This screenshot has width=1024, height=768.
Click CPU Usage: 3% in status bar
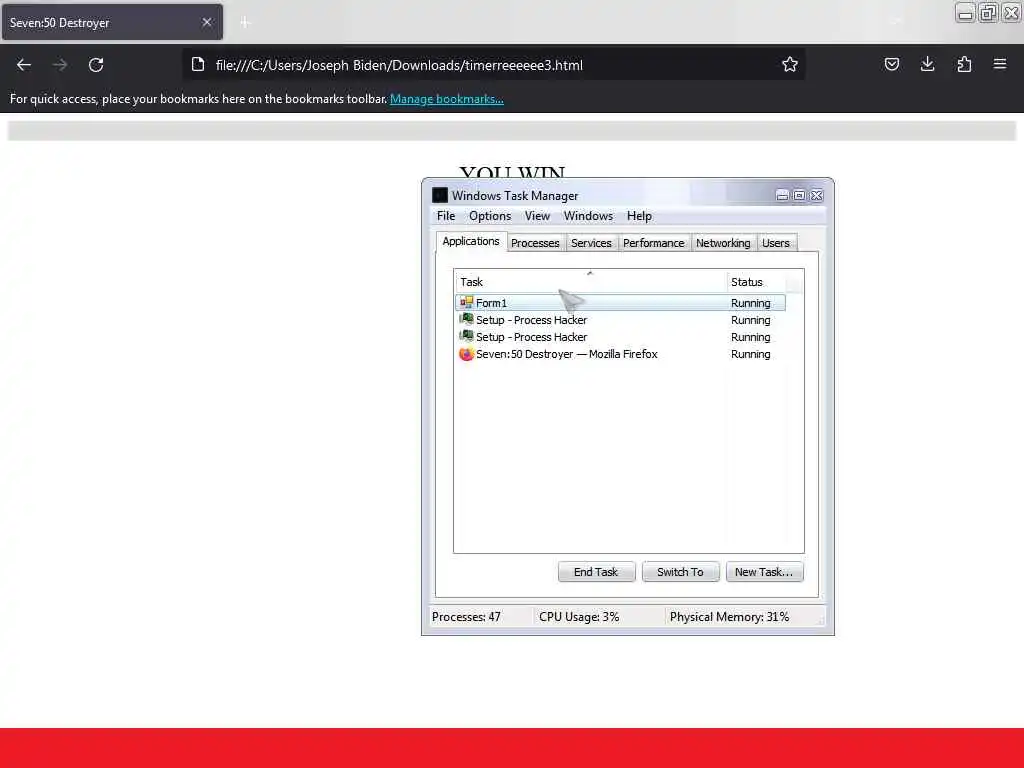point(579,617)
